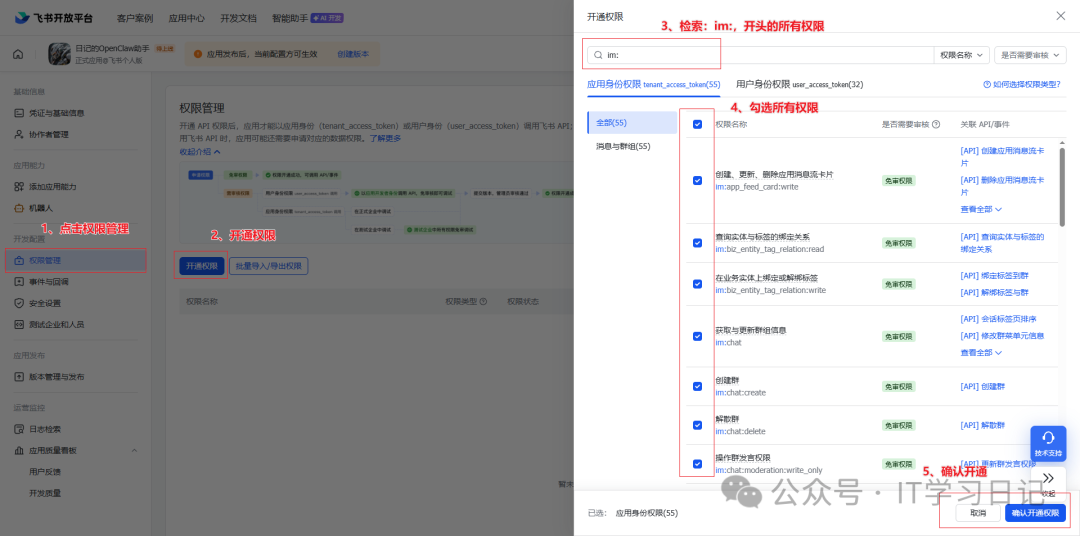Uncheck the im:biz_entity_tag_relation:write permission
1080x536 pixels.
(x=697, y=283)
